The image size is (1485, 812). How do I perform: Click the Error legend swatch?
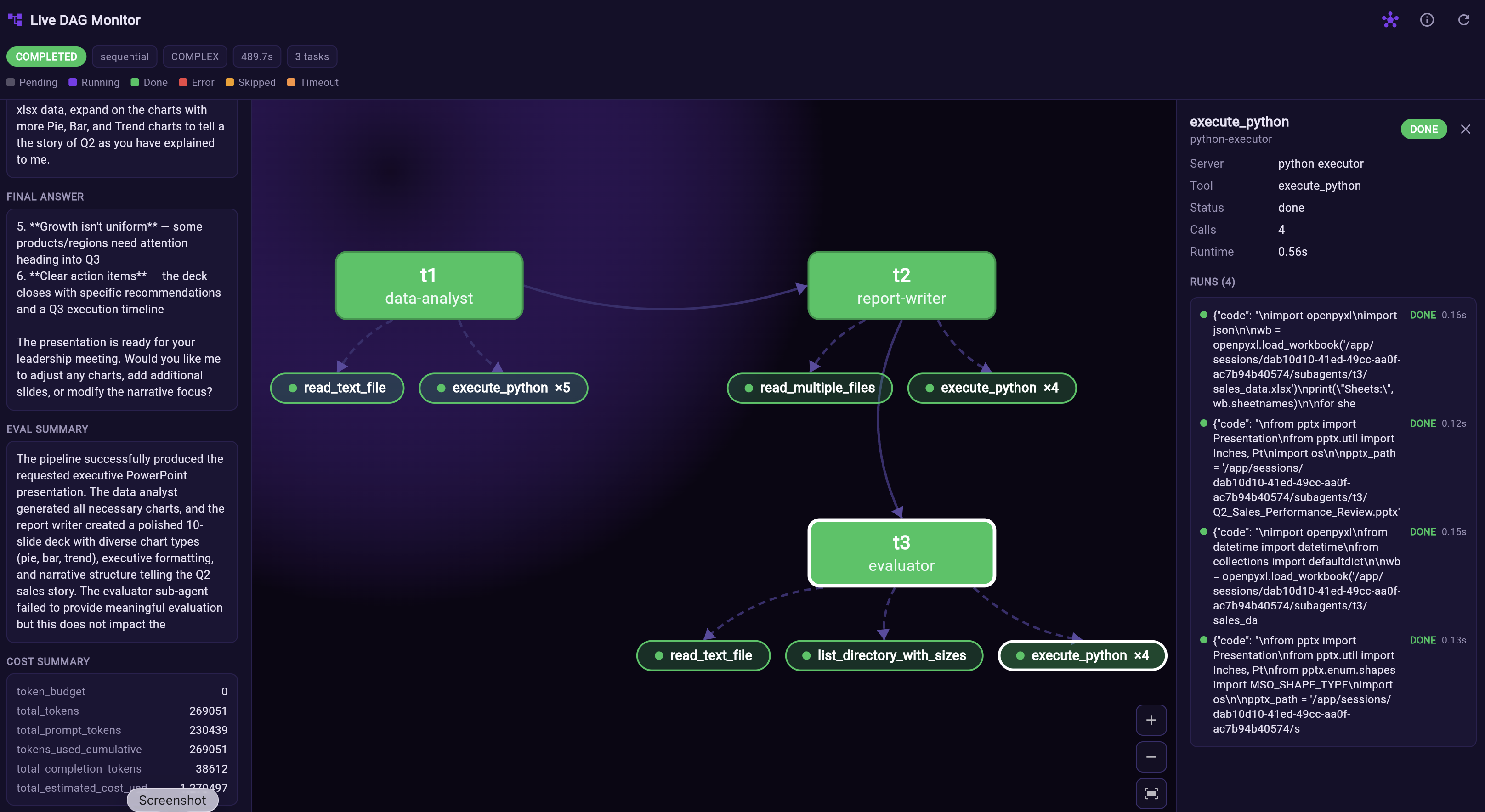183,82
